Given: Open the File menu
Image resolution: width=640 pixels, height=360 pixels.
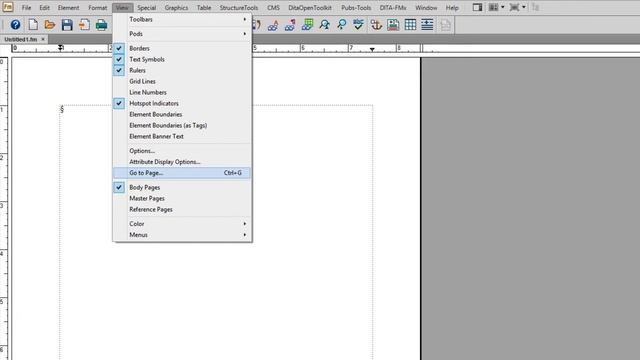Looking at the screenshot, I should (26, 8).
